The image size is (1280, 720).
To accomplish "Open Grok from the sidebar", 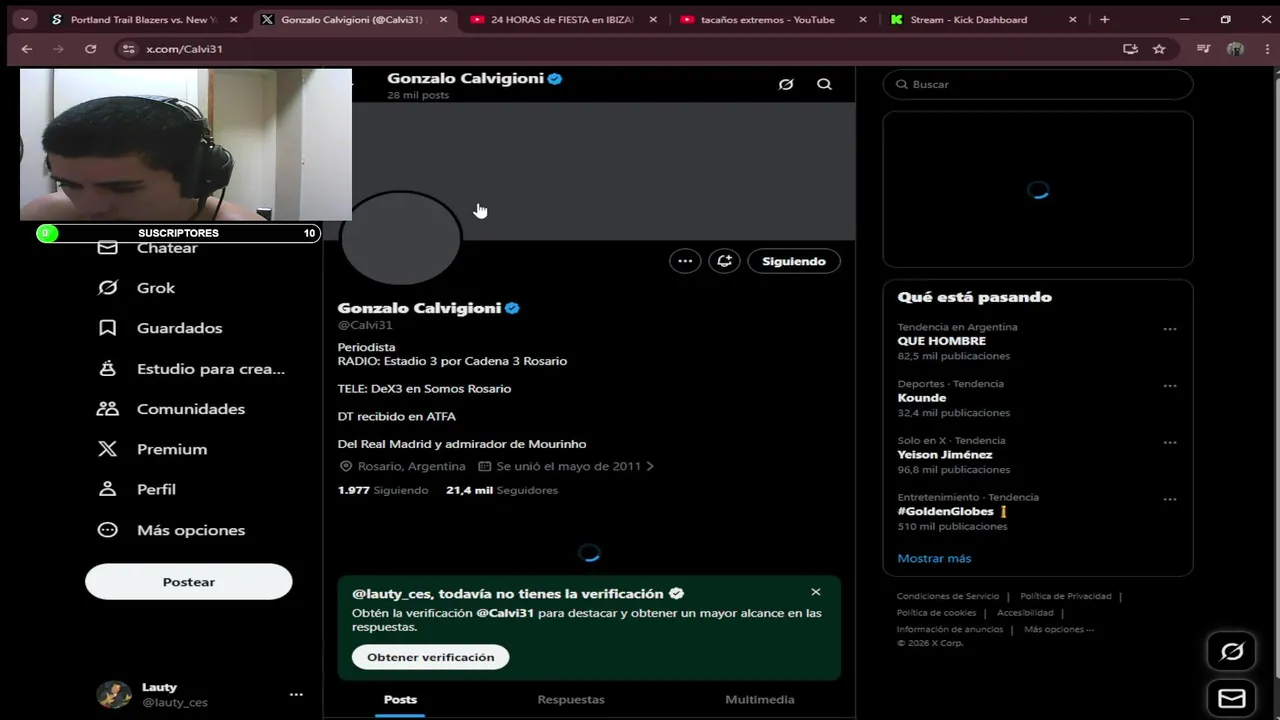I will coord(136,288).
